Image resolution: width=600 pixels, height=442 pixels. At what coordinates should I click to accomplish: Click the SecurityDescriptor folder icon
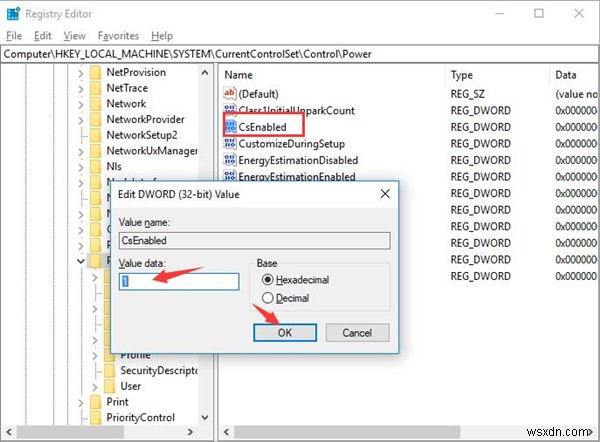click(109, 370)
